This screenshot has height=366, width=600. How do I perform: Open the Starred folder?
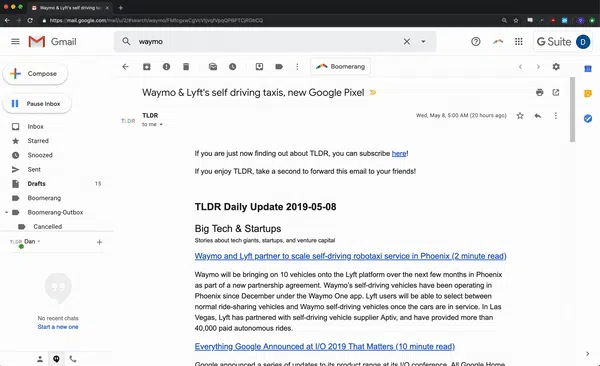(38, 141)
